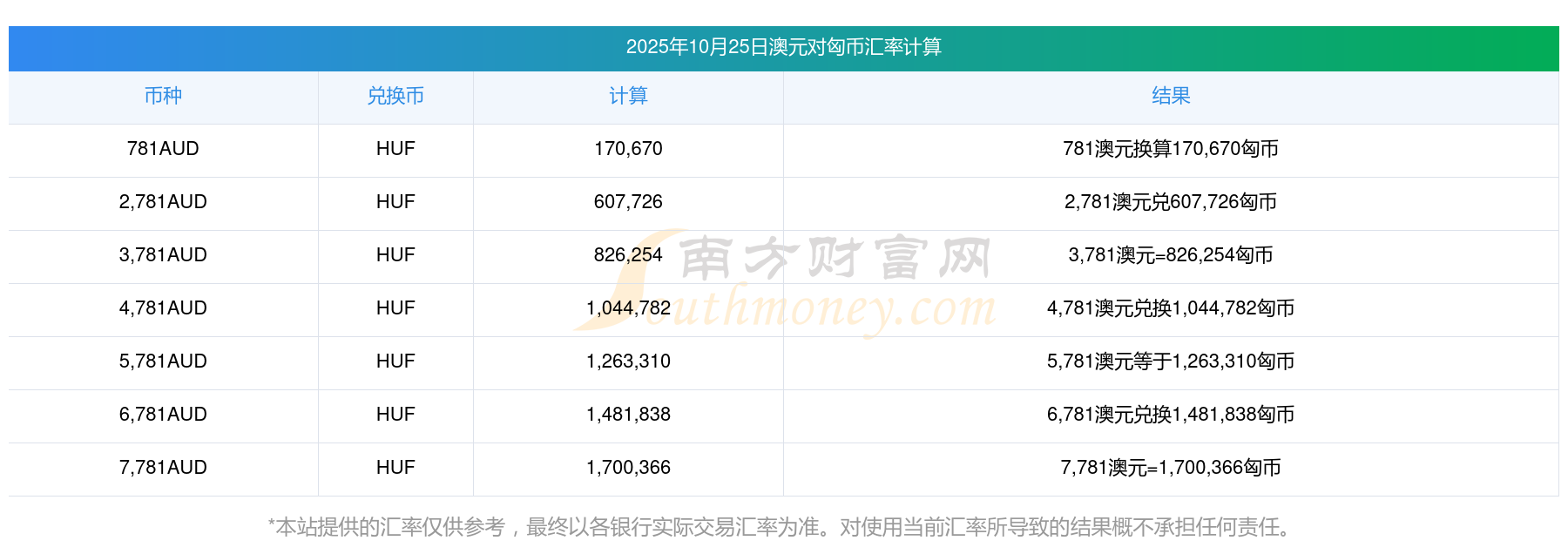
Task: Select the 1,700,366 calculated amount
Action: [628, 468]
